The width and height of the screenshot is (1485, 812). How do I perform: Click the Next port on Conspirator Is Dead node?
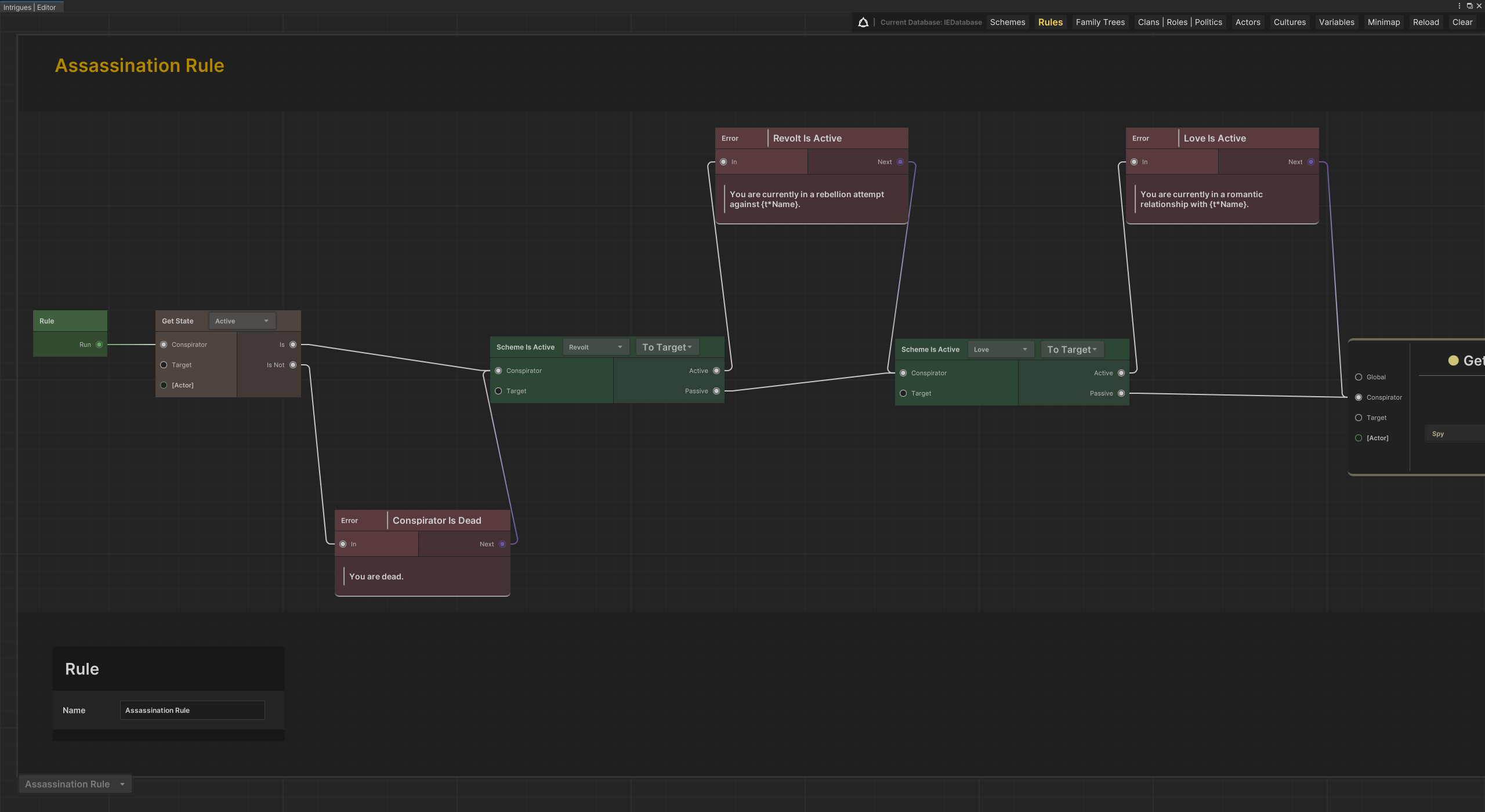(x=502, y=544)
